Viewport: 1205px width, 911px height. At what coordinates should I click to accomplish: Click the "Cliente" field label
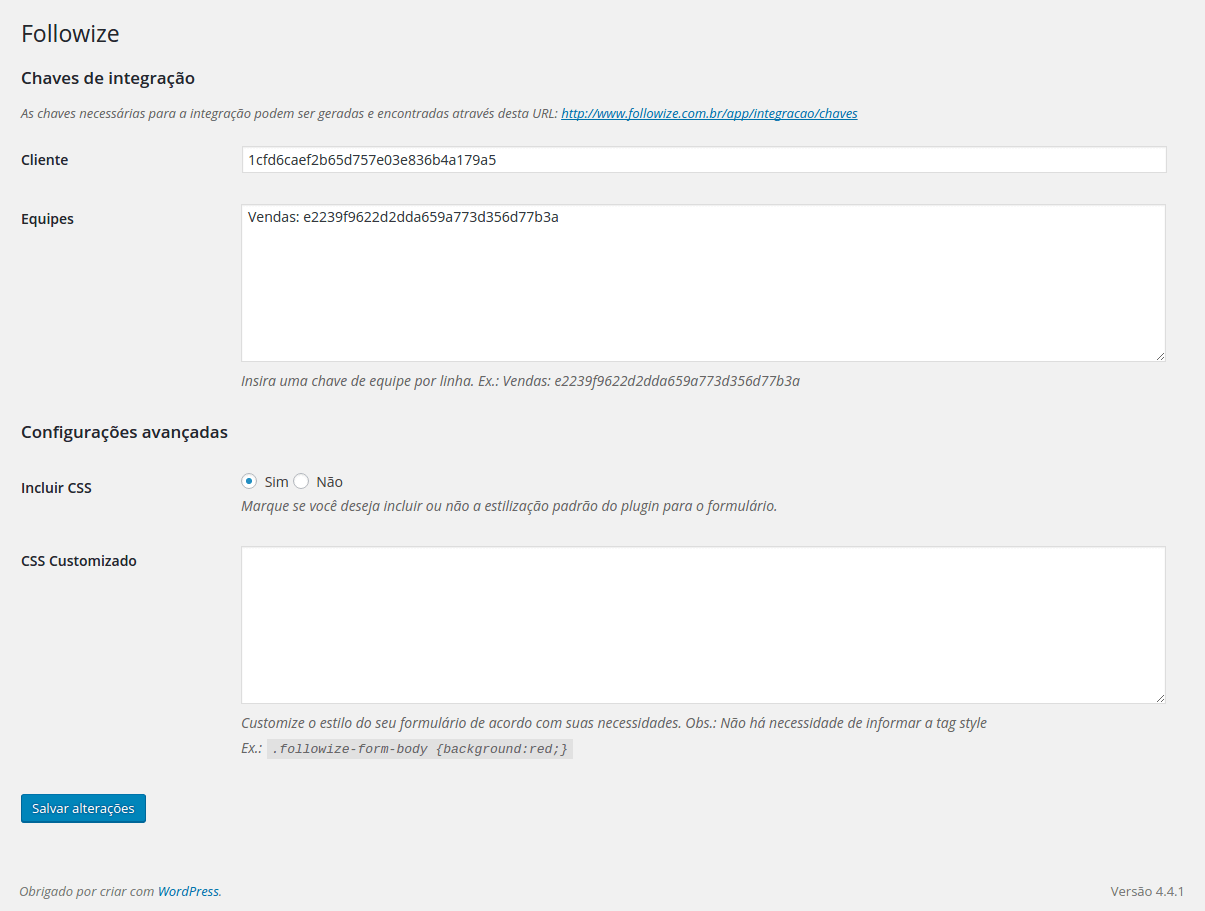click(x=45, y=160)
